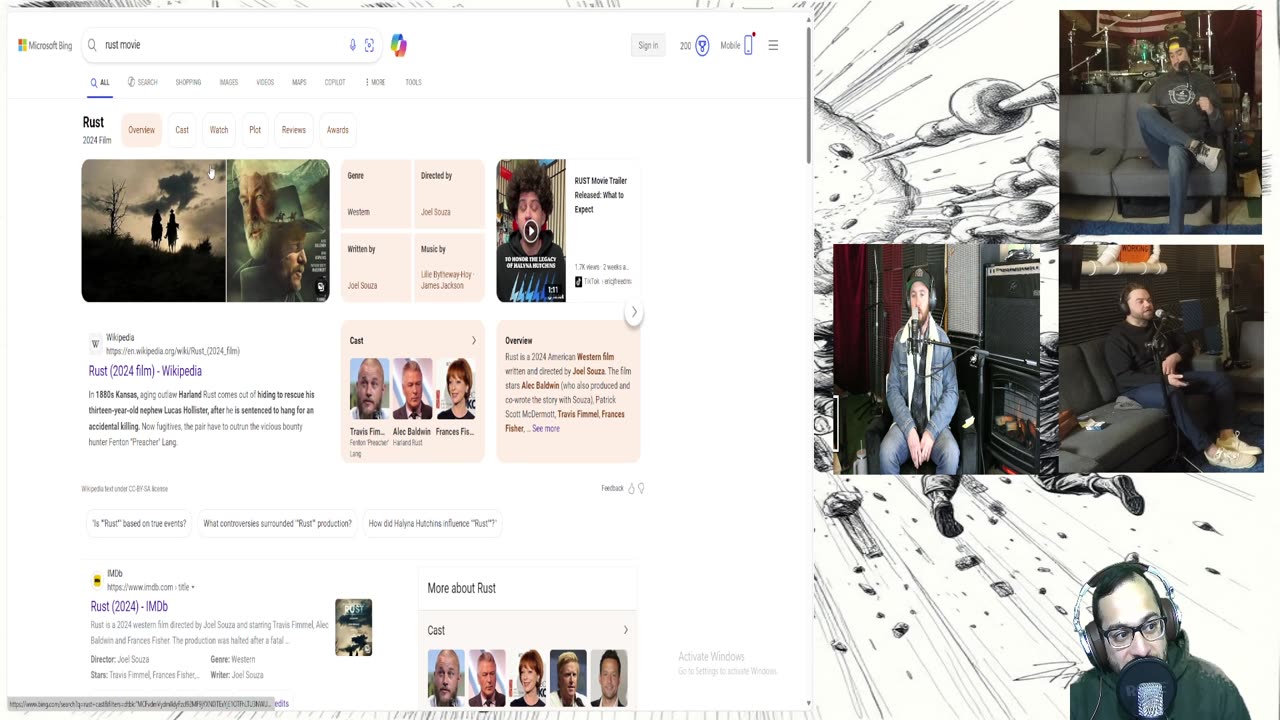The width and height of the screenshot is (1280, 720).
Task: Open Rust (2024) - IMDb link
Action: (129, 606)
